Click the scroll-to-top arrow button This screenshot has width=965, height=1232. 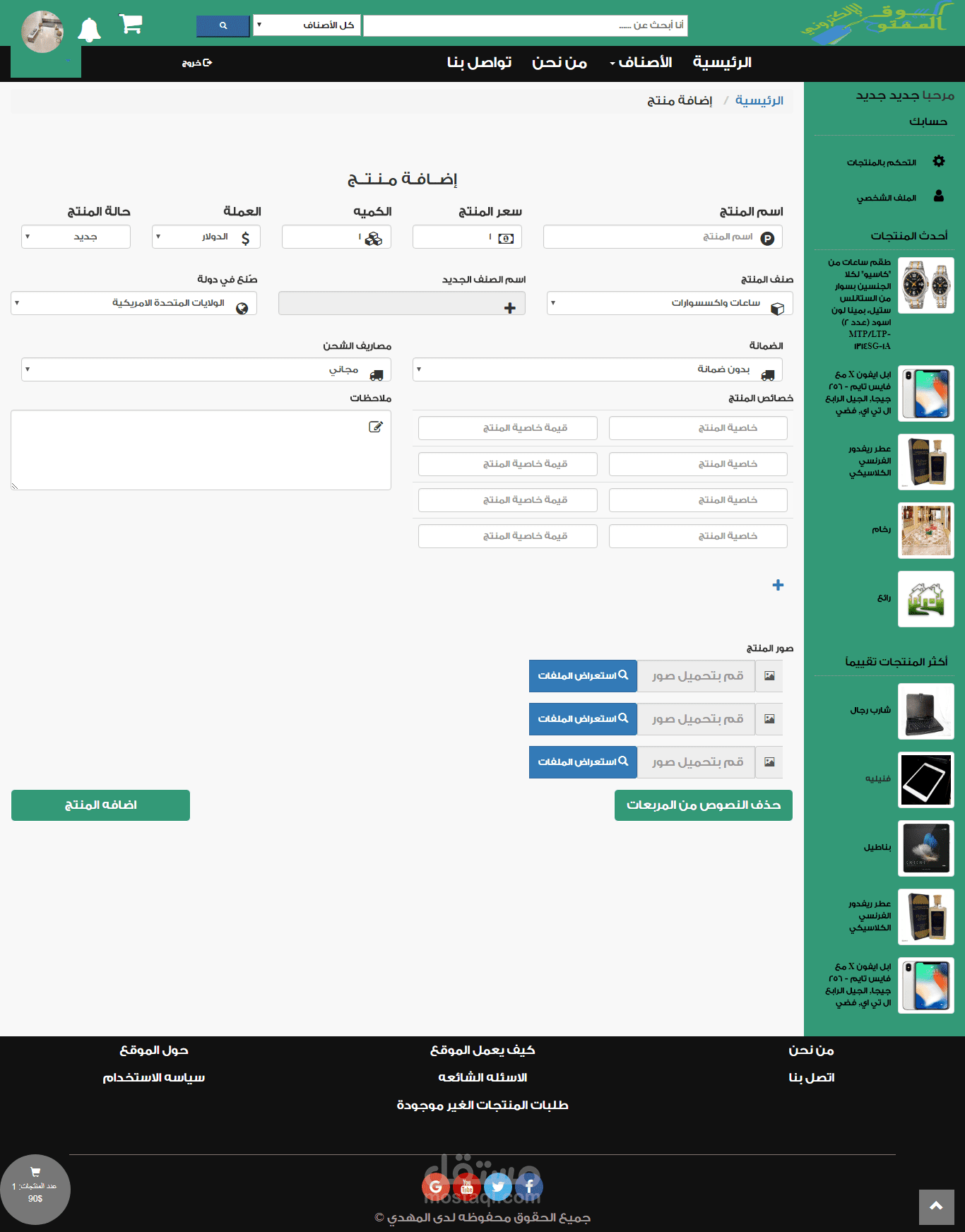pyautogui.click(x=937, y=1207)
